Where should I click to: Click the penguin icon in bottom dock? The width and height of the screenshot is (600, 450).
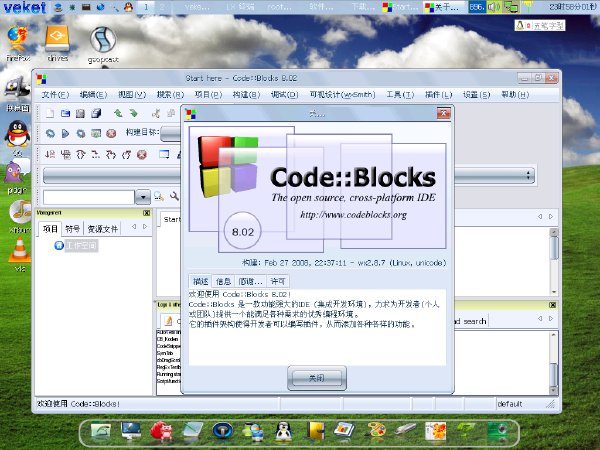(x=283, y=432)
